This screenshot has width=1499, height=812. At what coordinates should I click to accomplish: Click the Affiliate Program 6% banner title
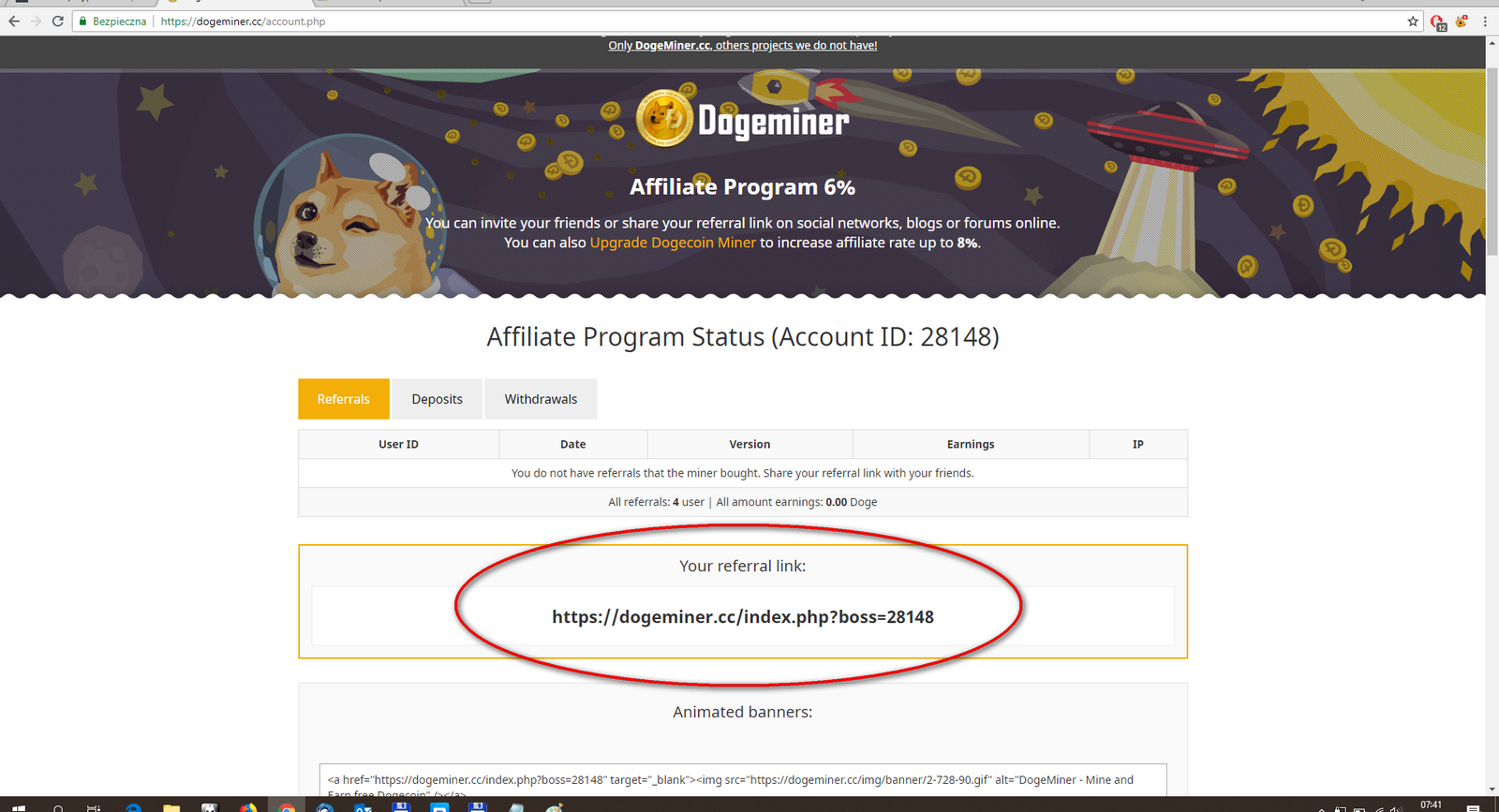743,187
